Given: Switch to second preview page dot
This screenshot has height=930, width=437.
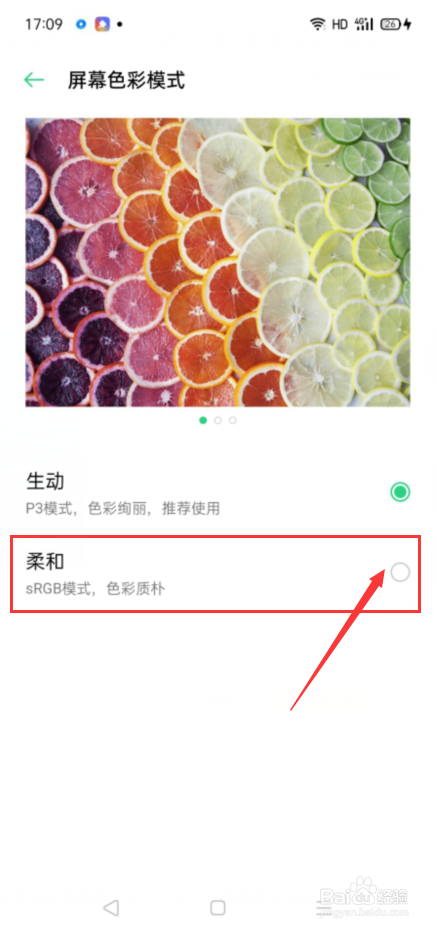Looking at the screenshot, I should pyautogui.click(x=218, y=420).
